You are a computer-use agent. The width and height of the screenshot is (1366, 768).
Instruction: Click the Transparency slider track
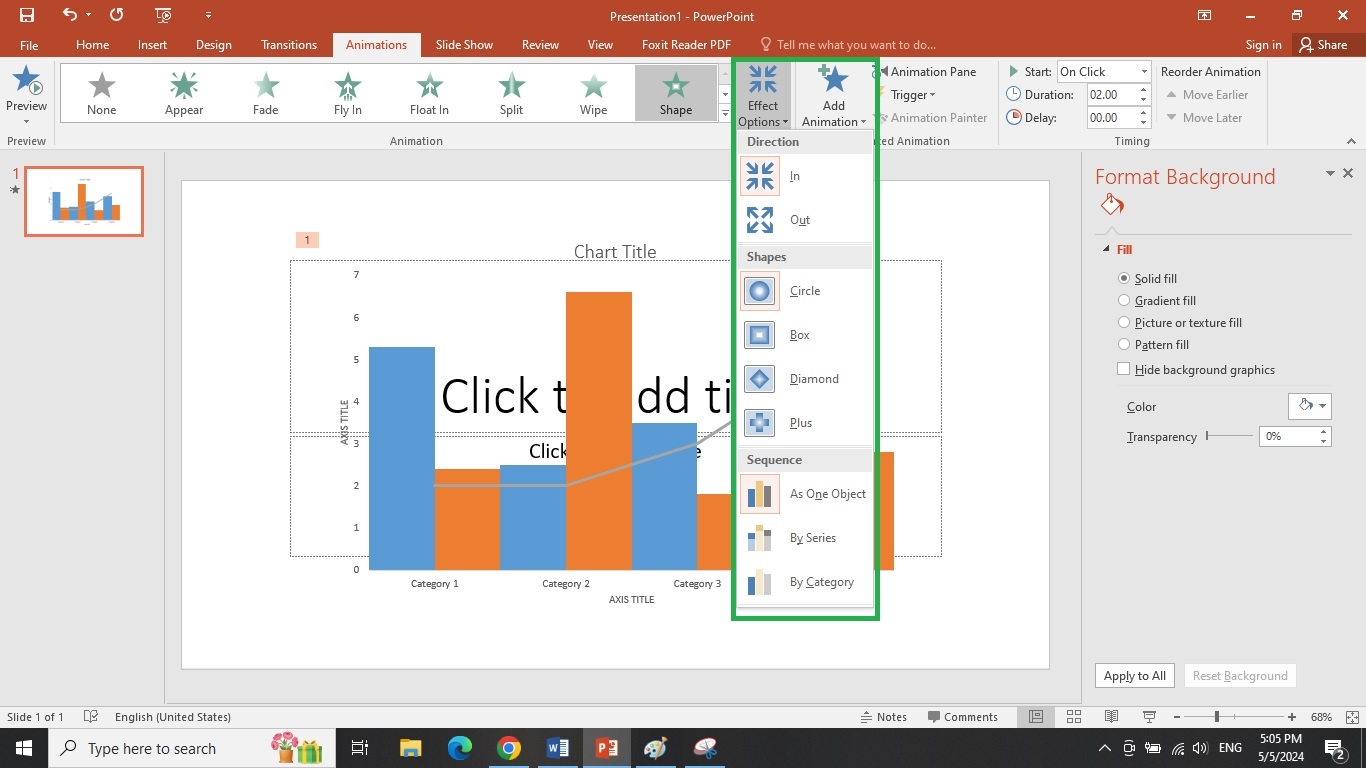click(1230, 436)
